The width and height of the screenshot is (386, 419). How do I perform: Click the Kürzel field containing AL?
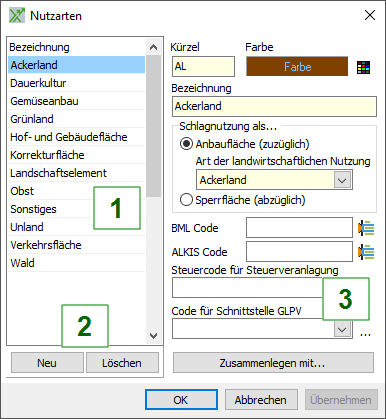pos(203,66)
